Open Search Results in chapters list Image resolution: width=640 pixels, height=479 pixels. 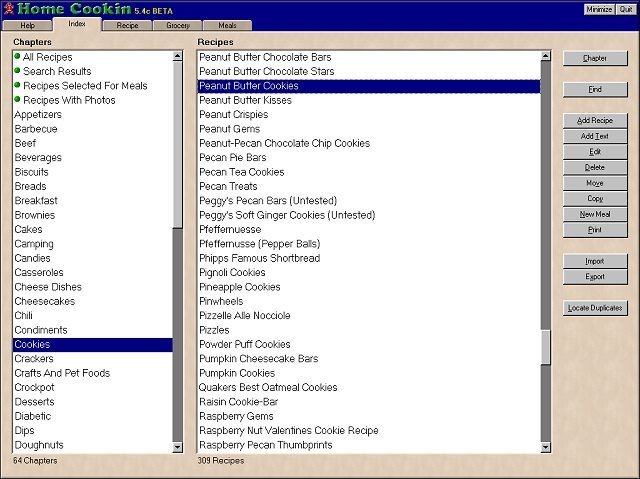coord(56,72)
